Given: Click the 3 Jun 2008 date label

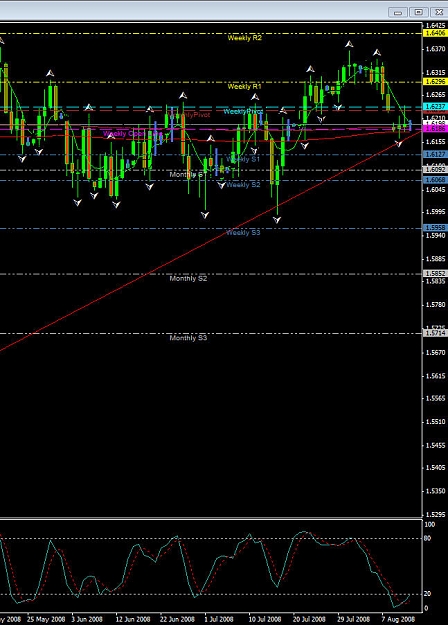Looking at the screenshot, I should click(87, 619).
